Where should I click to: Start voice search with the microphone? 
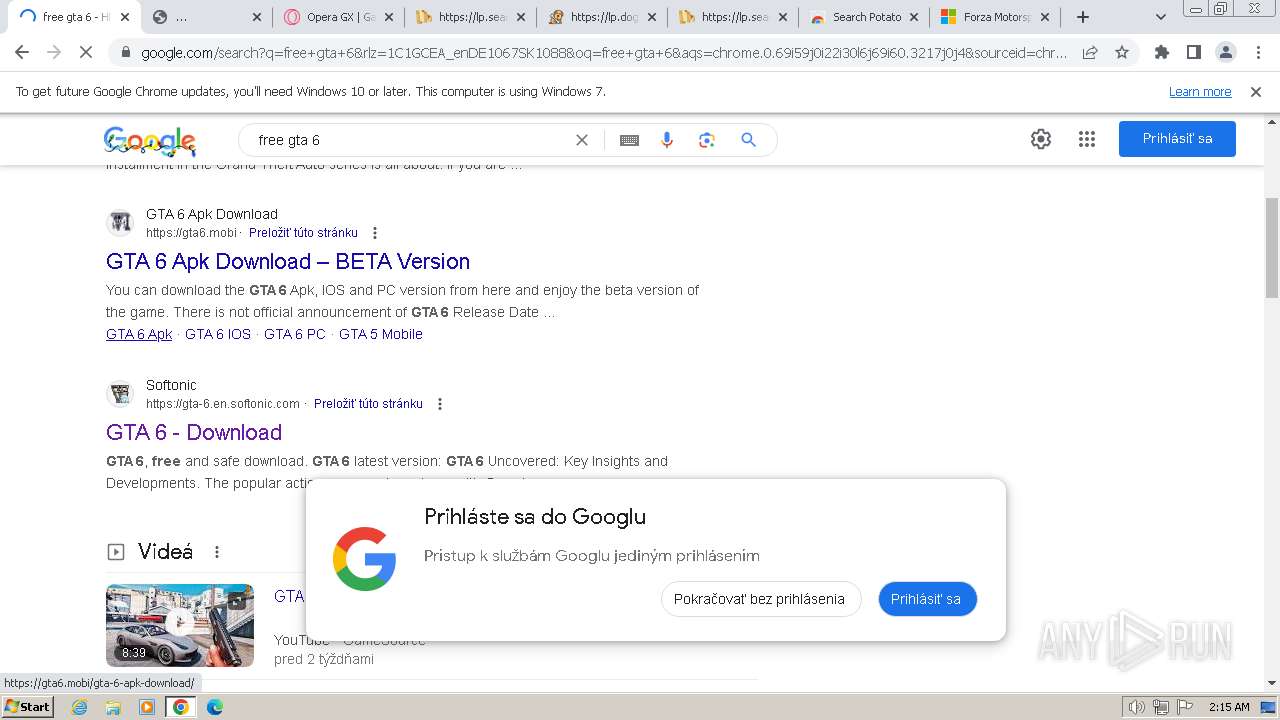(x=667, y=140)
